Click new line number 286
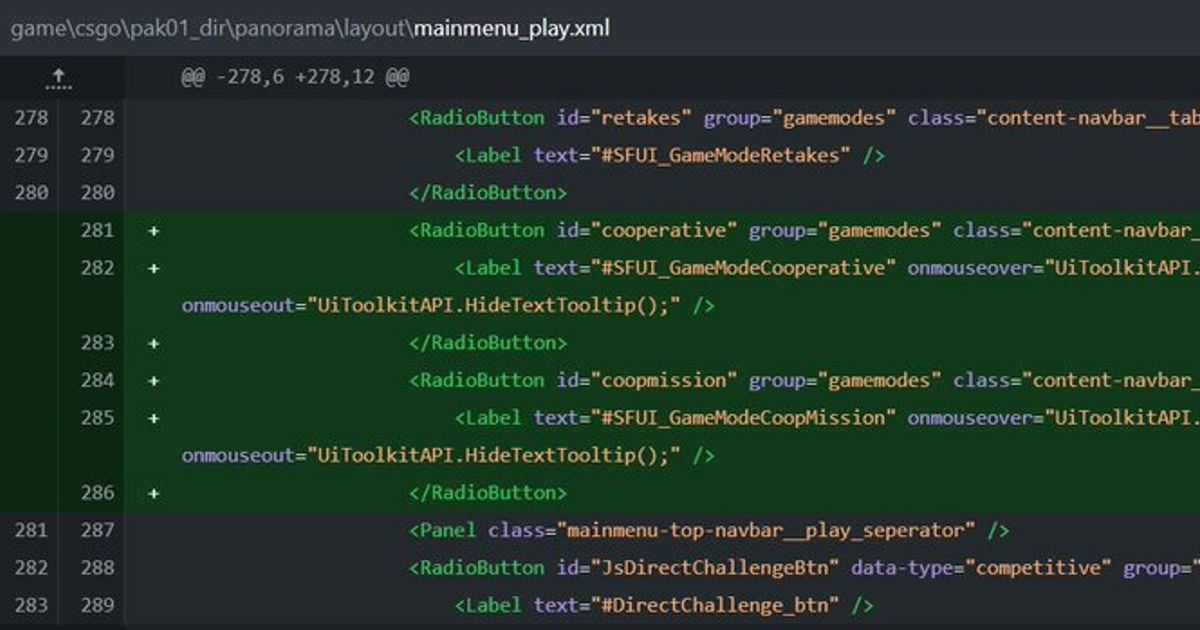This screenshot has width=1200, height=630. tap(97, 493)
